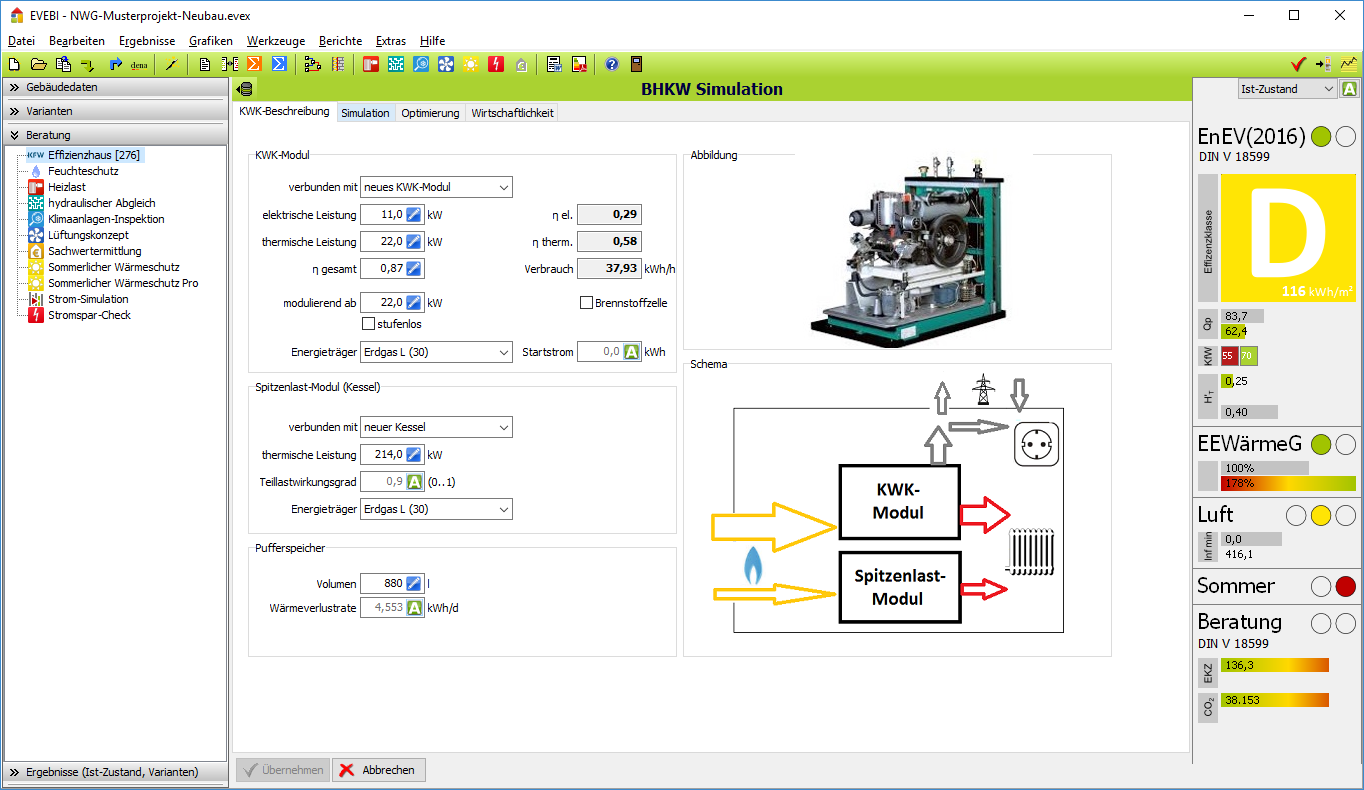Open the Ist-Zustand variant dropdown
The image size is (1364, 790).
(1286, 89)
